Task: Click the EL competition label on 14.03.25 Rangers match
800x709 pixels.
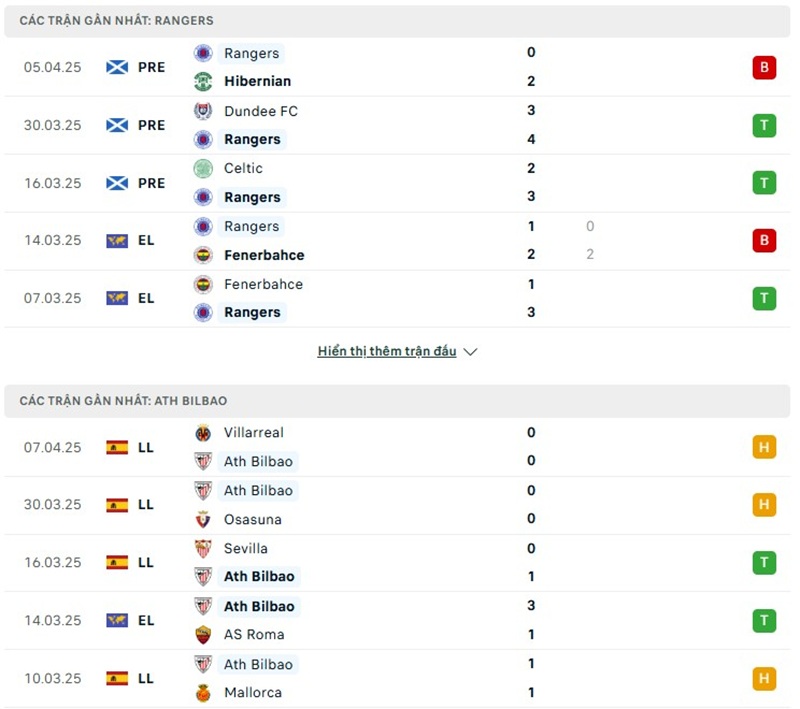Action: (146, 241)
